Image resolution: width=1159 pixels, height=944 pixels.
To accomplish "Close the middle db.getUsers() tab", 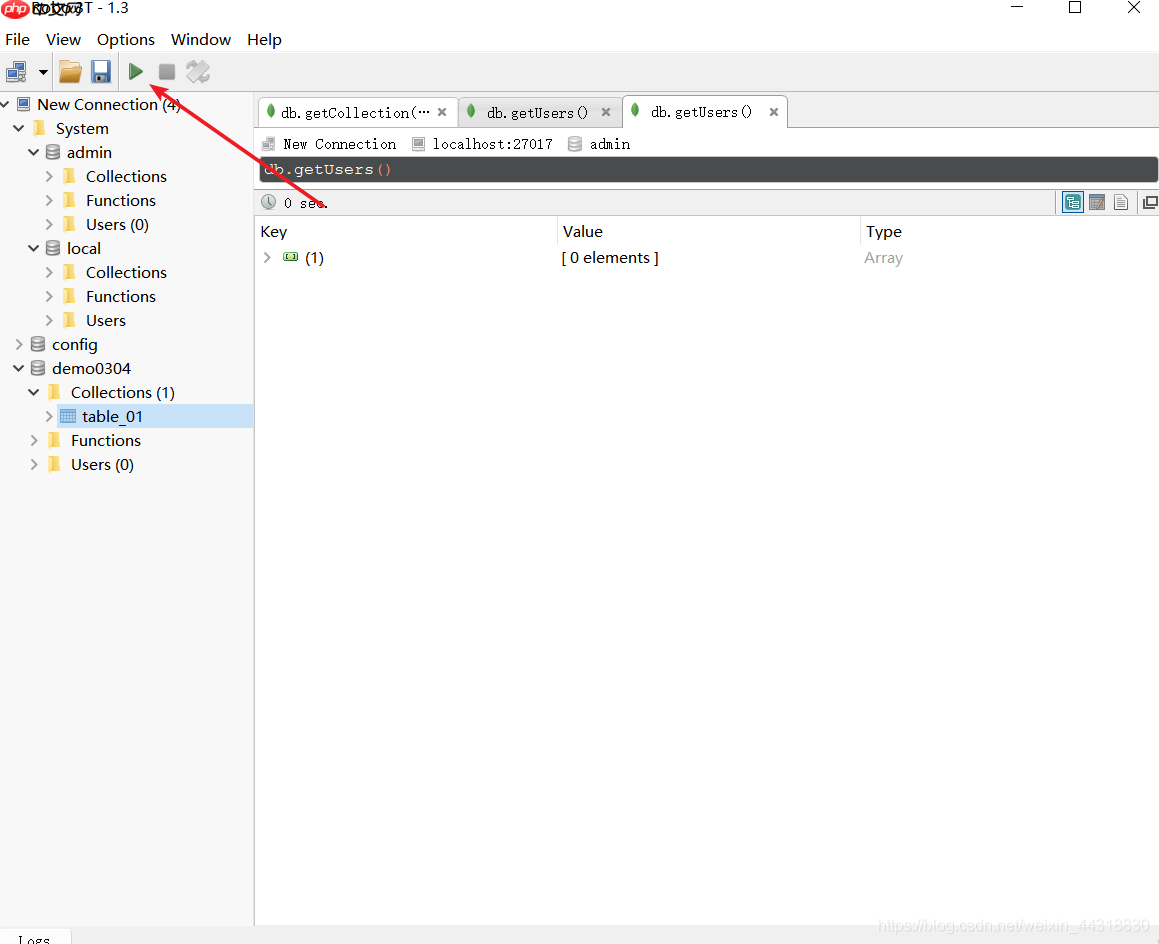I will [606, 112].
